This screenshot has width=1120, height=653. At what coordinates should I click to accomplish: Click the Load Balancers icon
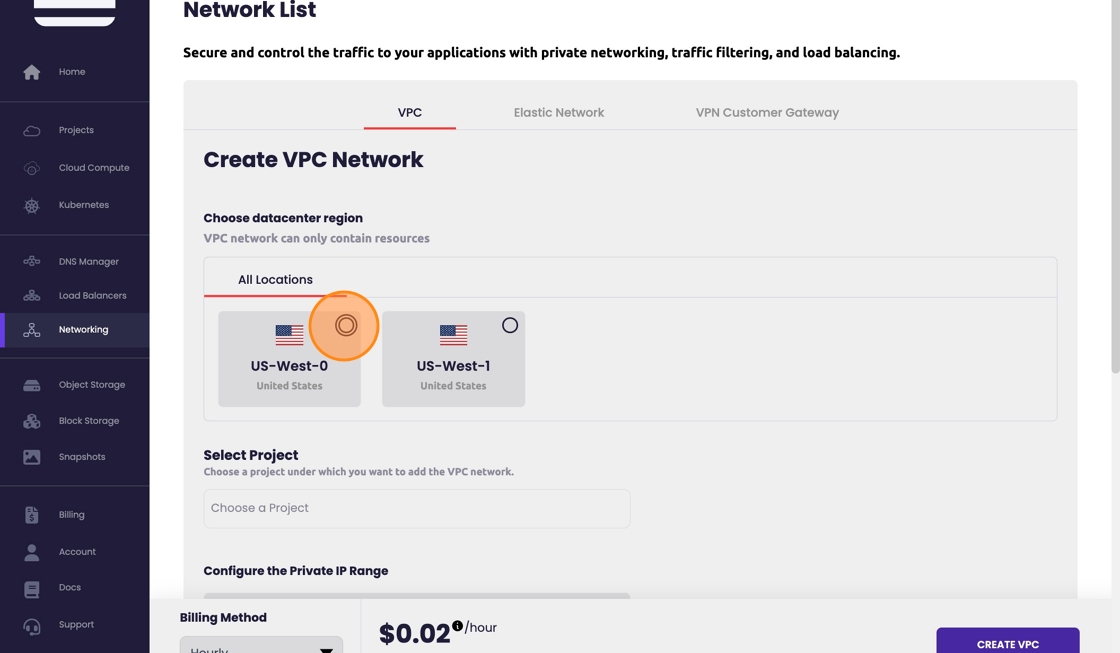[x=32, y=296]
